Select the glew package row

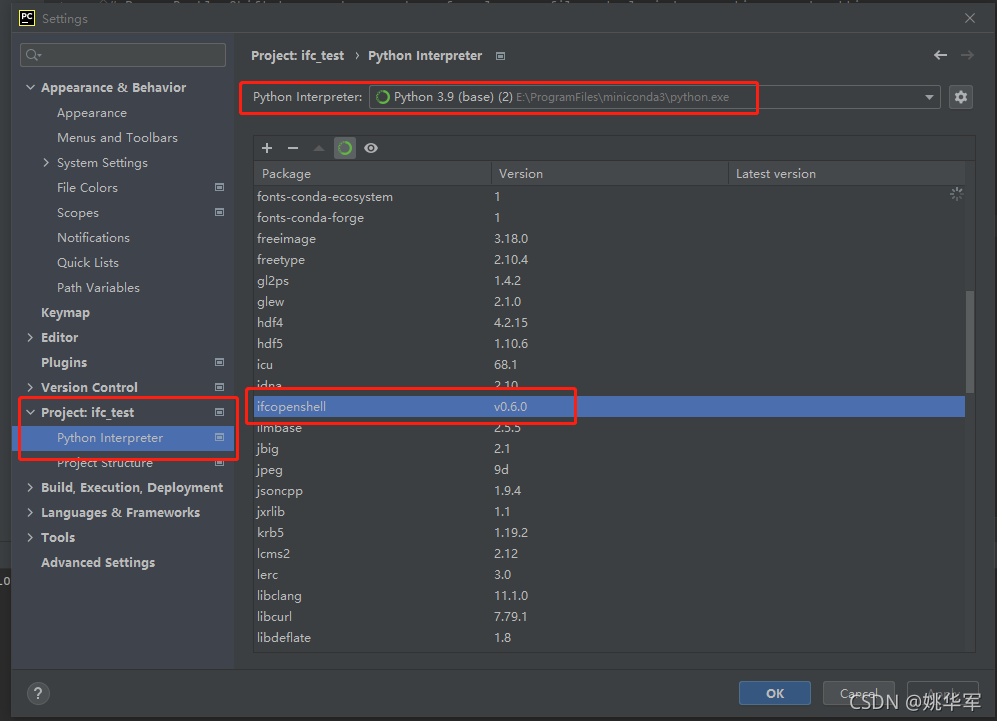click(609, 301)
